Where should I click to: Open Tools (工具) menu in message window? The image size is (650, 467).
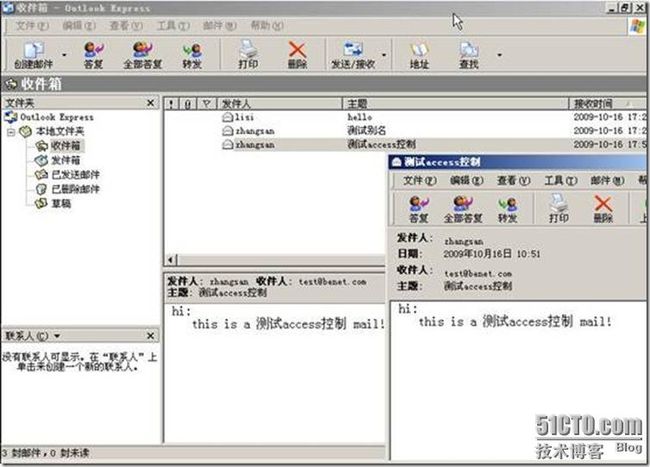560,181
